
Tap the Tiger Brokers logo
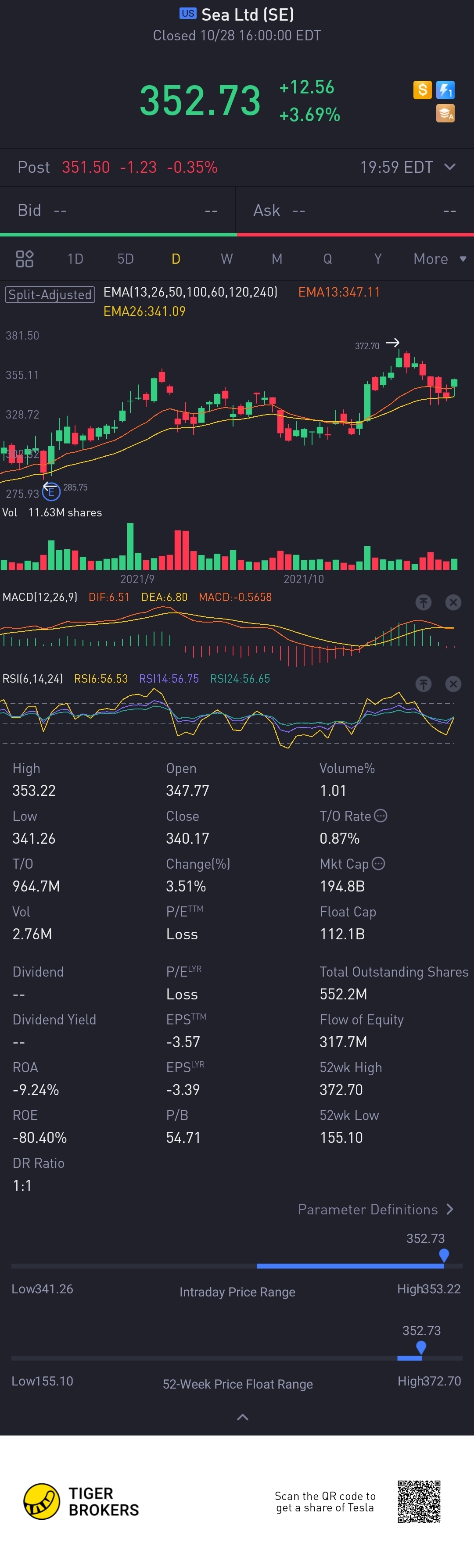point(81,1501)
